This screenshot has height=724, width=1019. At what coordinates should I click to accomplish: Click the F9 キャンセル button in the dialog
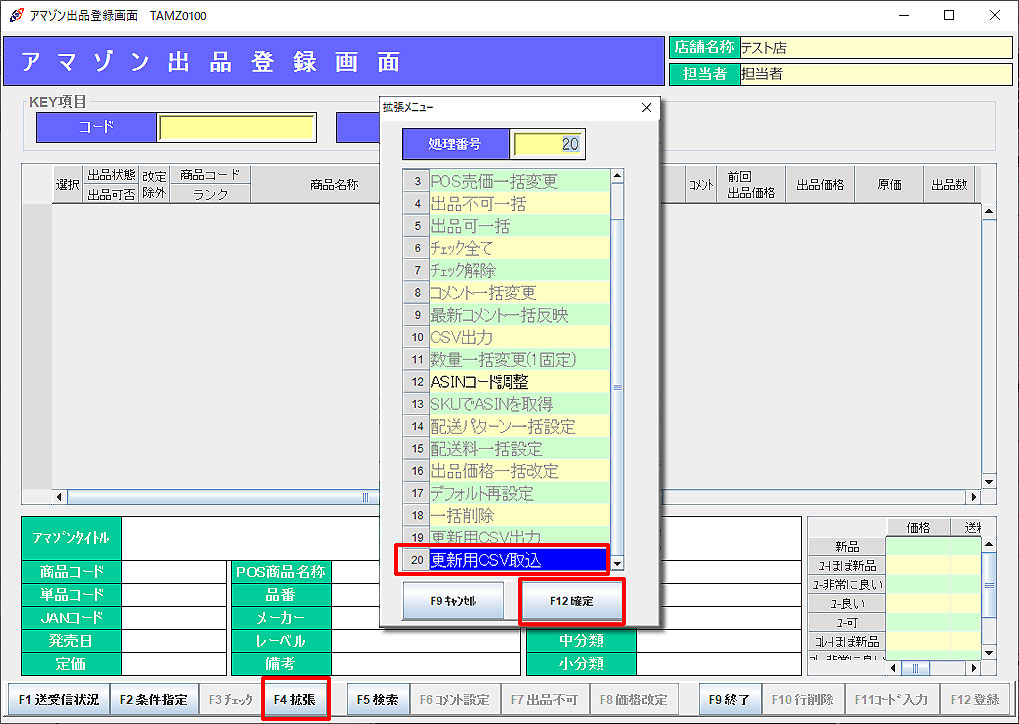click(453, 602)
